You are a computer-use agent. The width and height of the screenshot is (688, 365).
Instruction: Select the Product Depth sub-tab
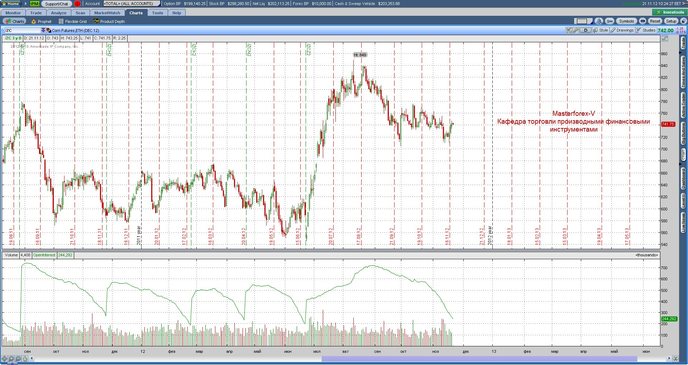[x=109, y=21]
